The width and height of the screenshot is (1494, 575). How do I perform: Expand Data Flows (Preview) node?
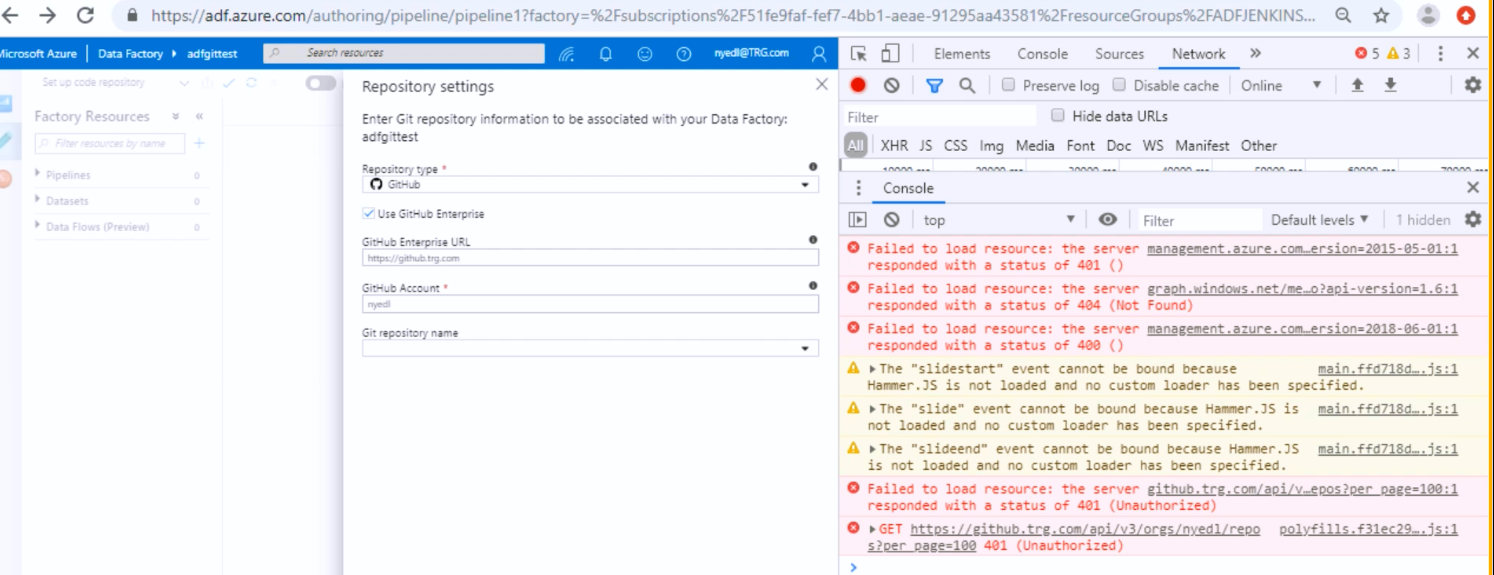[x=38, y=226]
